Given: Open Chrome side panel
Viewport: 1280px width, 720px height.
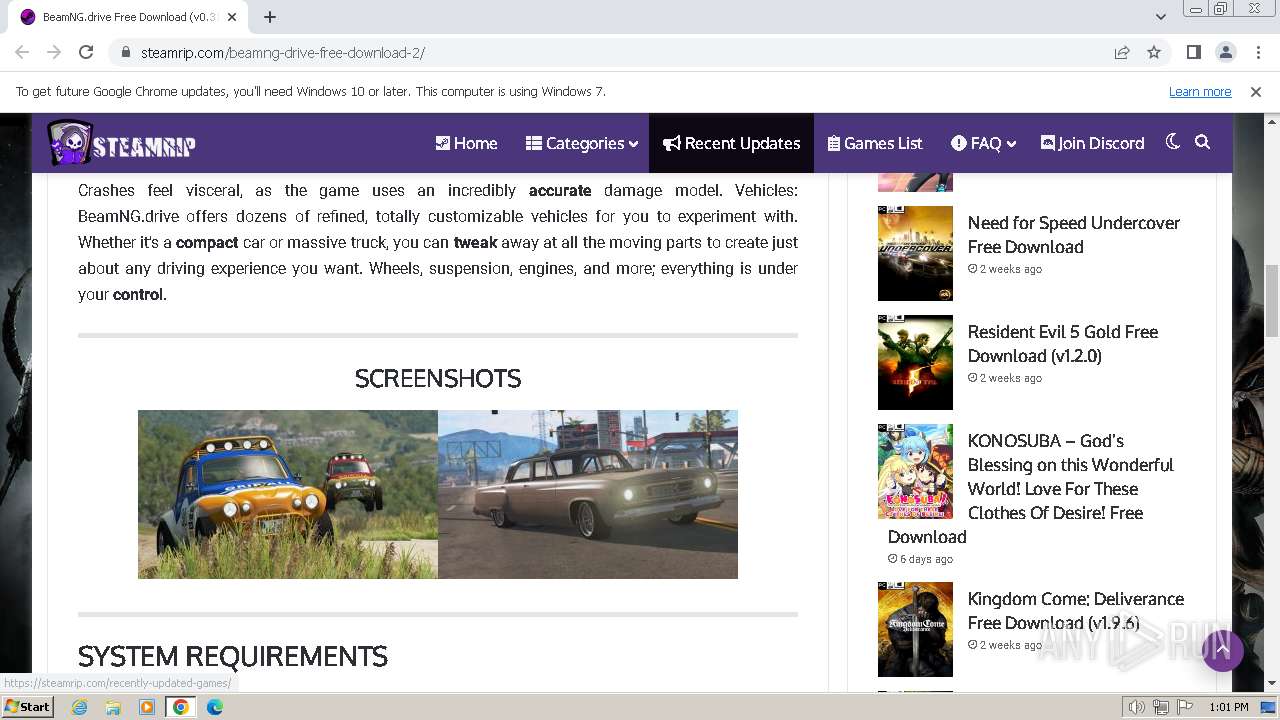Looking at the screenshot, I should tap(1194, 52).
